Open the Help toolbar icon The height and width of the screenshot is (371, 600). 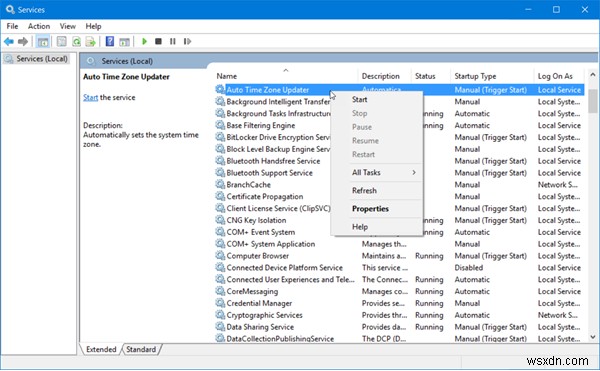(x=110, y=41)
